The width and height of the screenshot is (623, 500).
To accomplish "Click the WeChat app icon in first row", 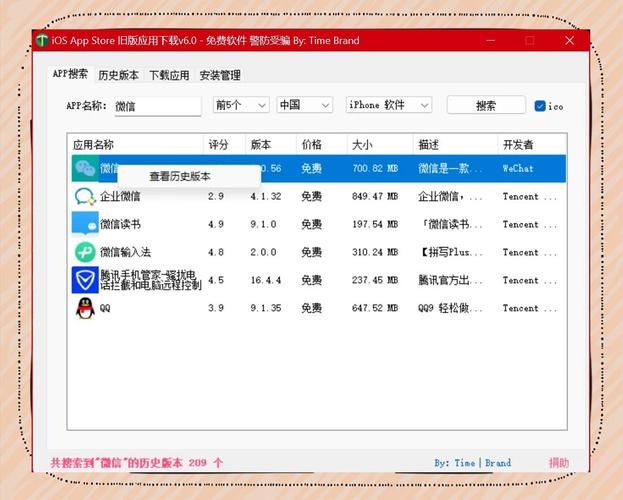I will coord(85,168).
